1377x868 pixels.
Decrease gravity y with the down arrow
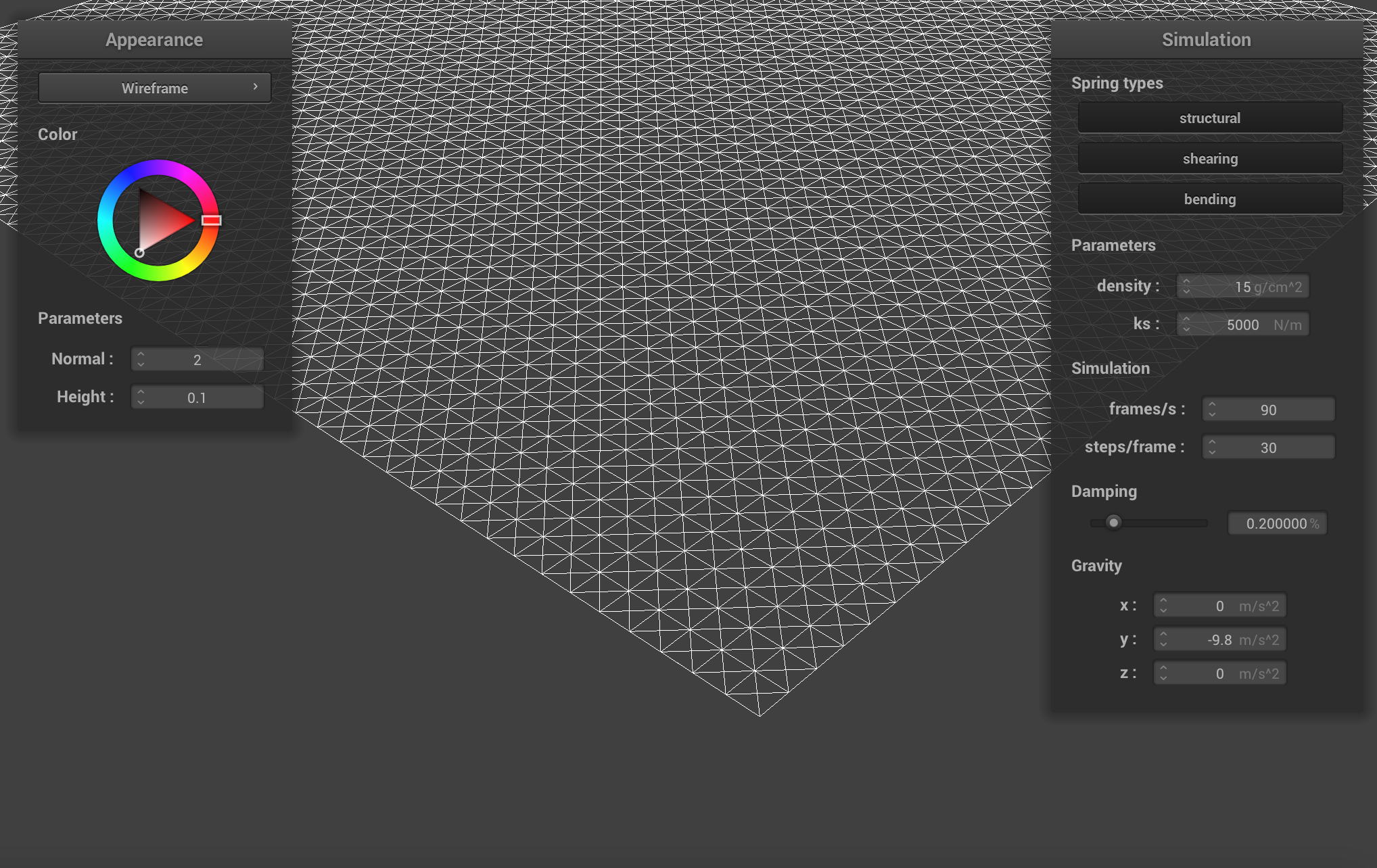1163,644
